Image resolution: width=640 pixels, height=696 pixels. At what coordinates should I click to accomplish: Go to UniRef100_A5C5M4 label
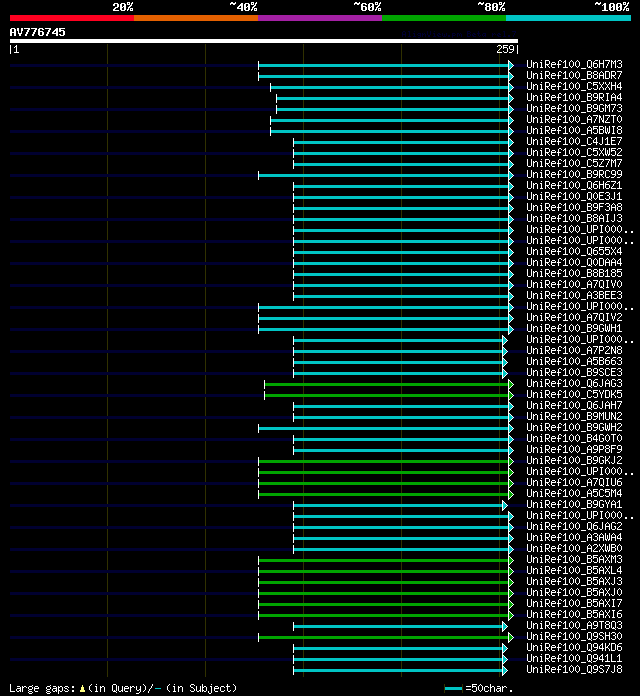pyautogui.click(x=574, y=494)
